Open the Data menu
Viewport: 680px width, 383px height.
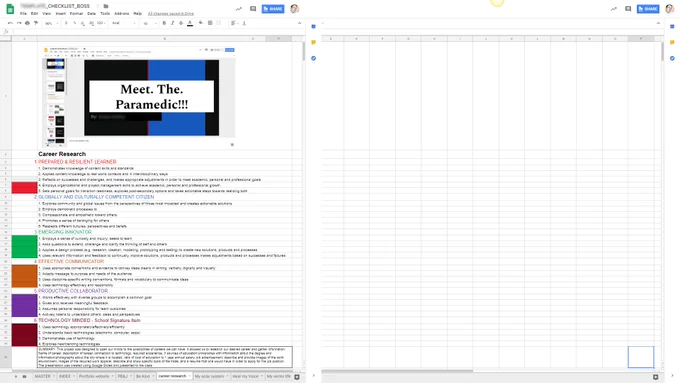(91, 13)
